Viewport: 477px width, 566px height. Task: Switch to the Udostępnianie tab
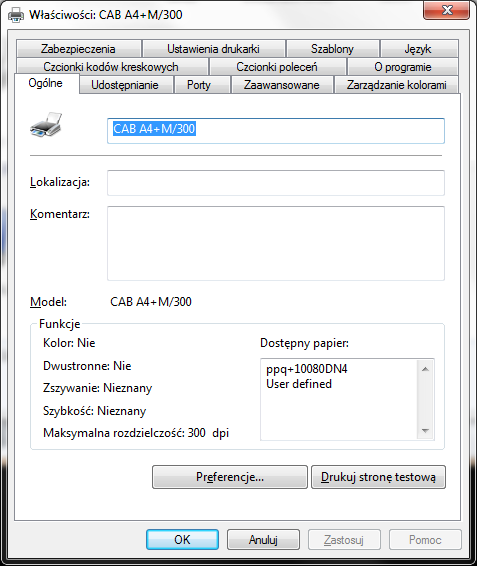point(125,85)
